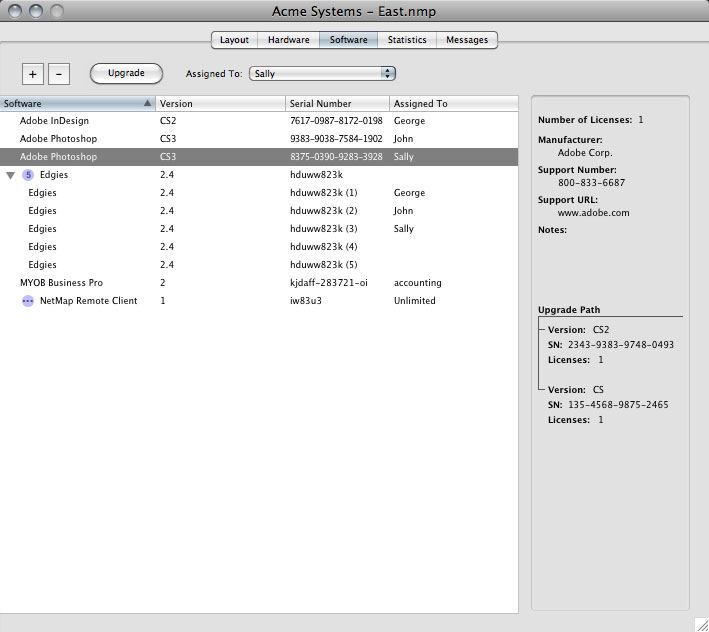Viewport: 709px width, 632px height.
Task: Click the Edgies 5-license badge icon
Action: click(28, 175)
